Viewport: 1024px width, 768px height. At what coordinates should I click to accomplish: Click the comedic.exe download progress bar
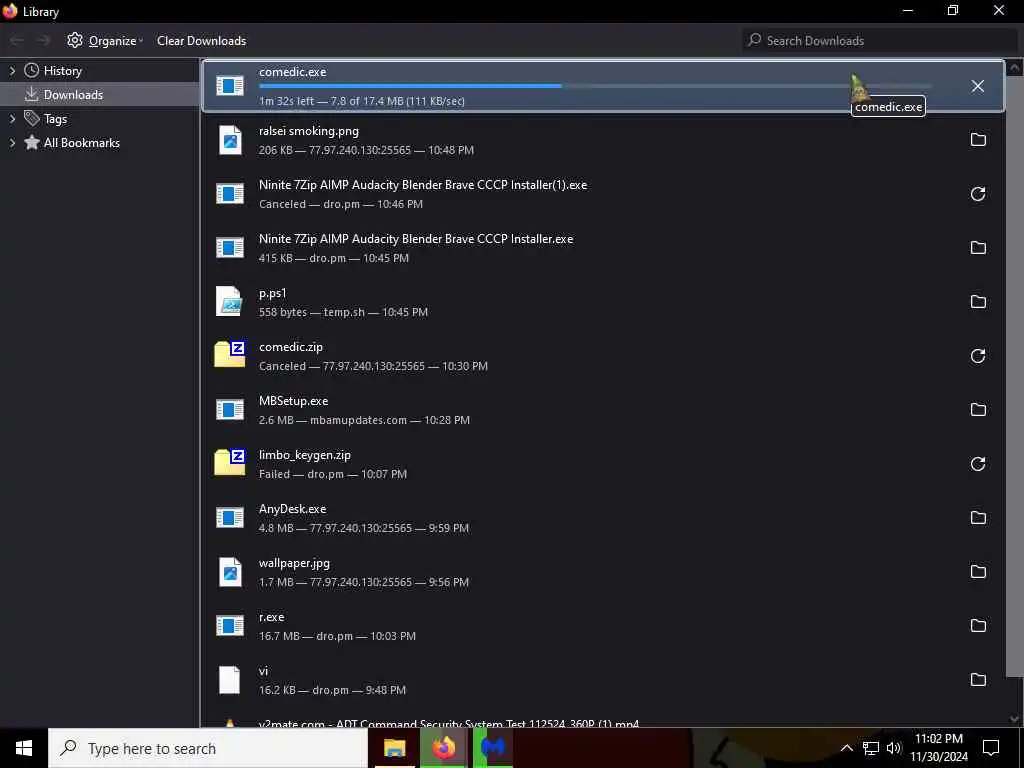click(x=595, y=86)
